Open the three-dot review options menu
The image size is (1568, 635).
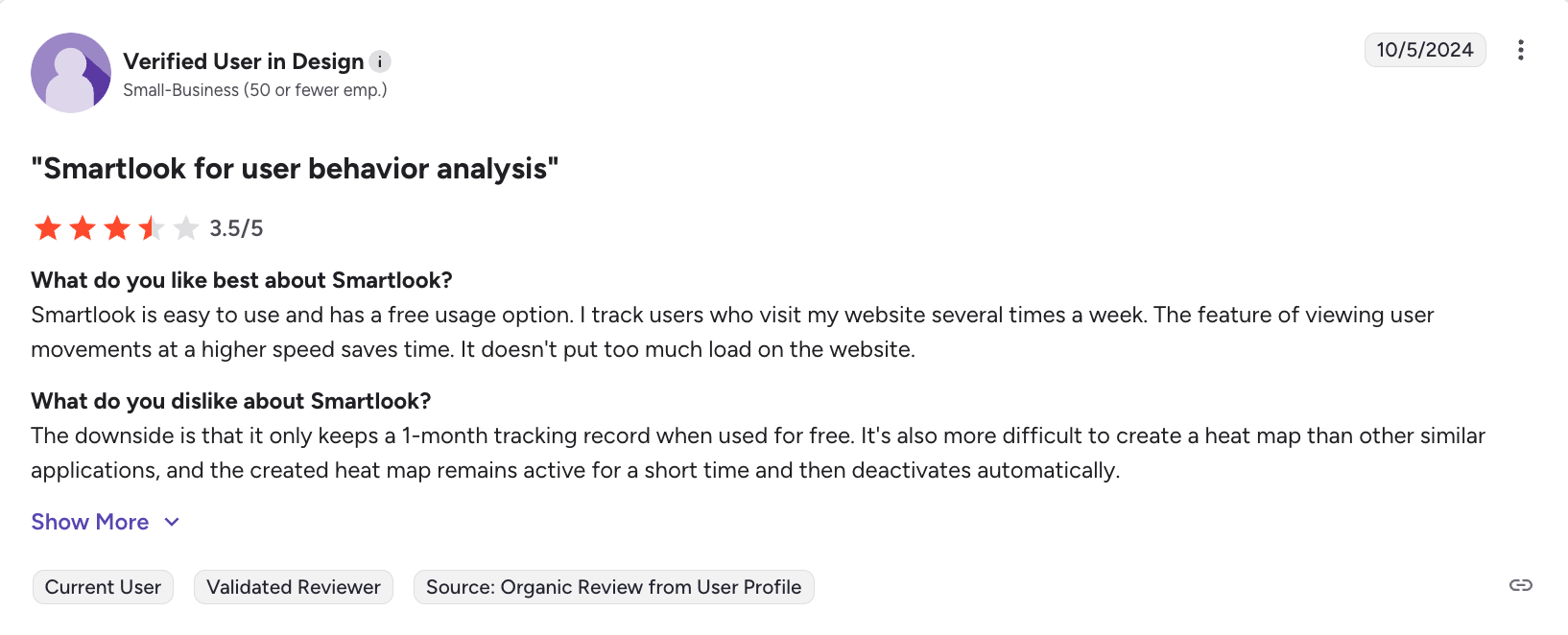(x=1521, y=50)
